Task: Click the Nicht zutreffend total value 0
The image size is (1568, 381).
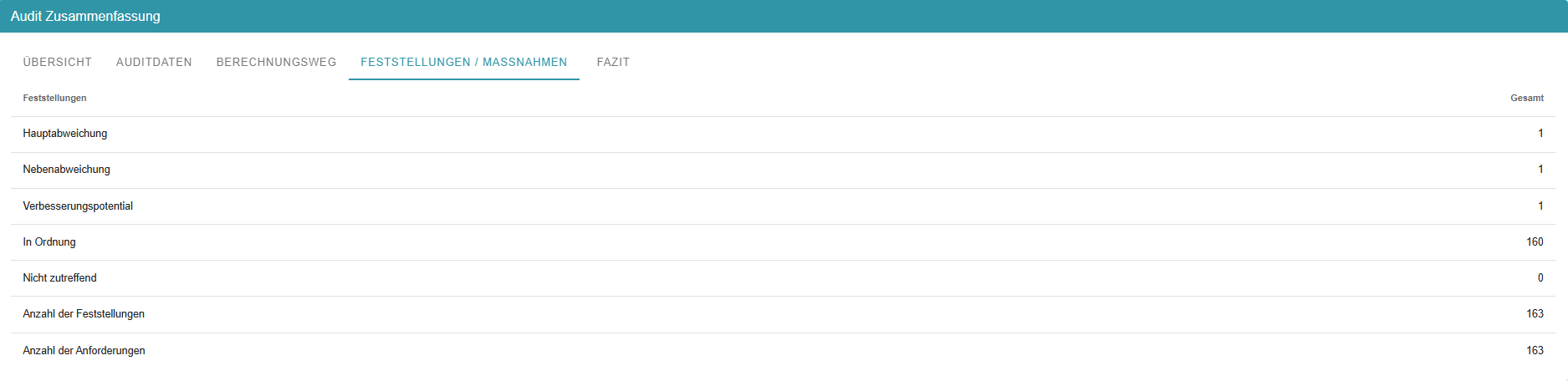Action: [x=1540, y=278]
